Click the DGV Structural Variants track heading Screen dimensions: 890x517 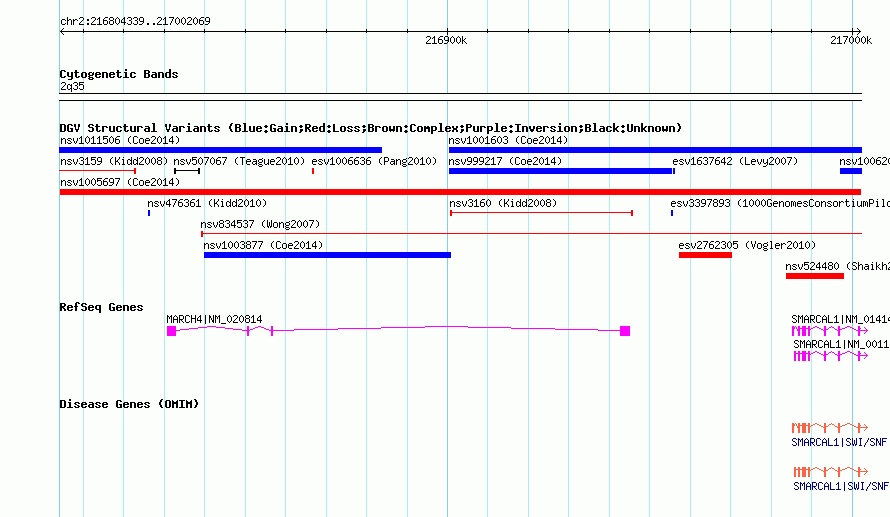coord(371,128)
